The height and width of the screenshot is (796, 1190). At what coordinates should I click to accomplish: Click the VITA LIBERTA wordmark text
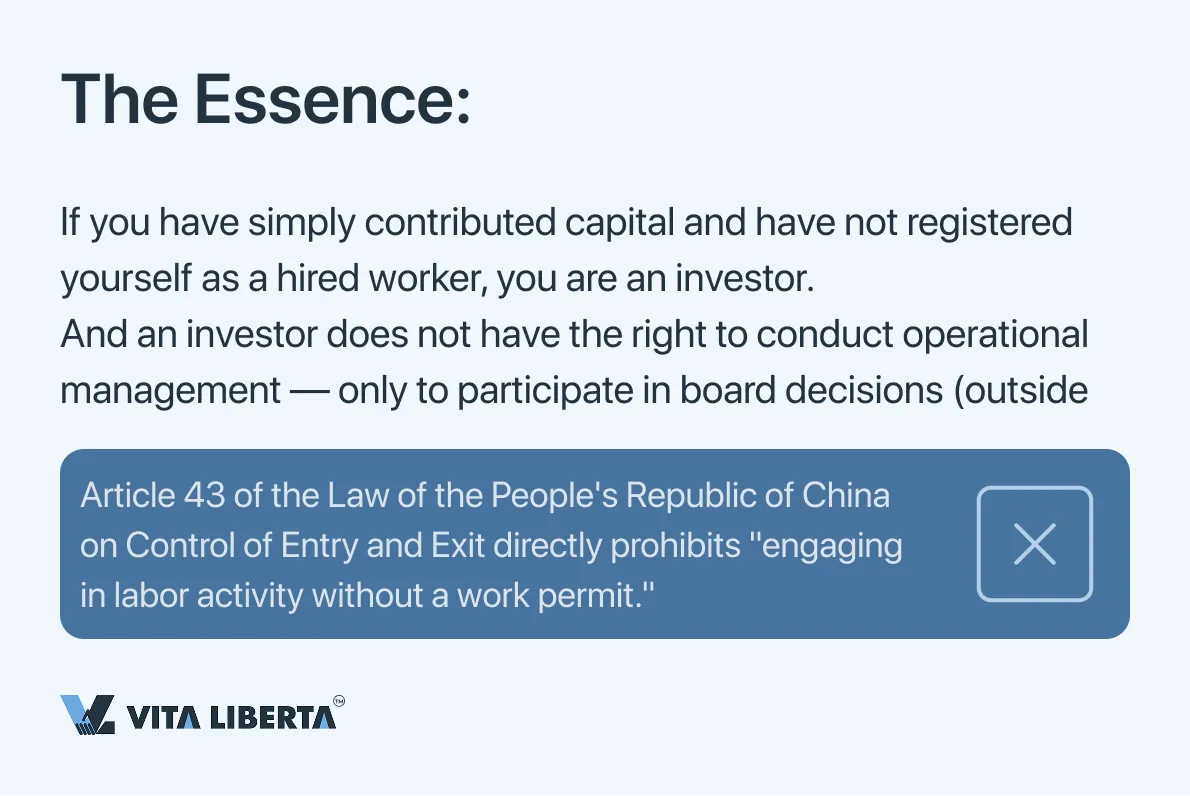[230, 717]
